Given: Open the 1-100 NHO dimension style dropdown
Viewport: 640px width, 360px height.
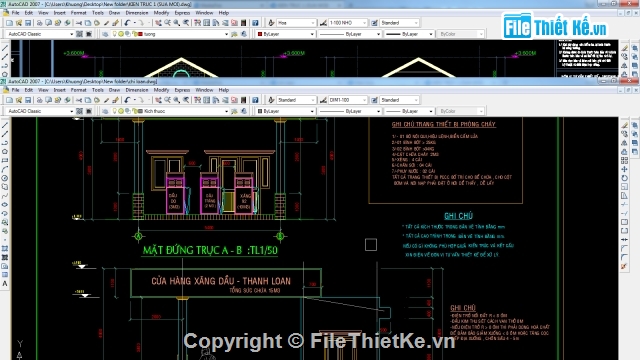Looking at the screenshot, I should (x=364, y=23).
